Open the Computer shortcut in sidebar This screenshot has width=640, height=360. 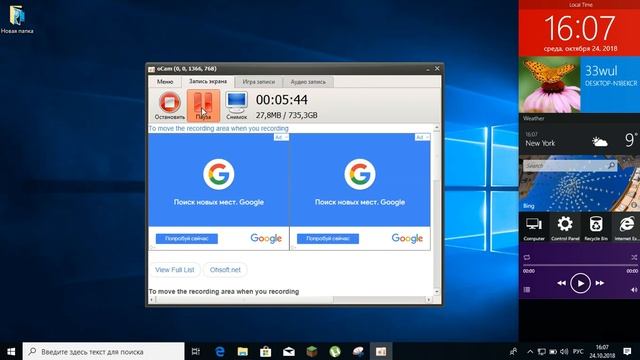coord(534,227)
